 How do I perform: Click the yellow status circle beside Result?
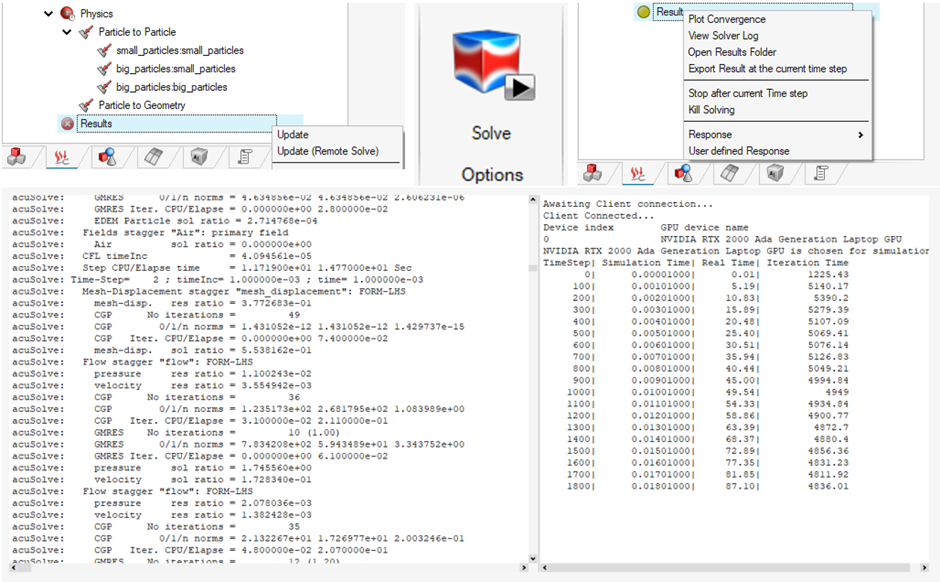(x=643, y=12)
